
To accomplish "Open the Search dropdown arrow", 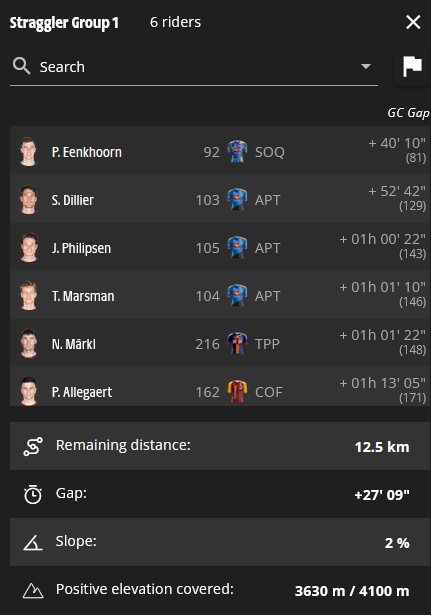I will point(366,66).
